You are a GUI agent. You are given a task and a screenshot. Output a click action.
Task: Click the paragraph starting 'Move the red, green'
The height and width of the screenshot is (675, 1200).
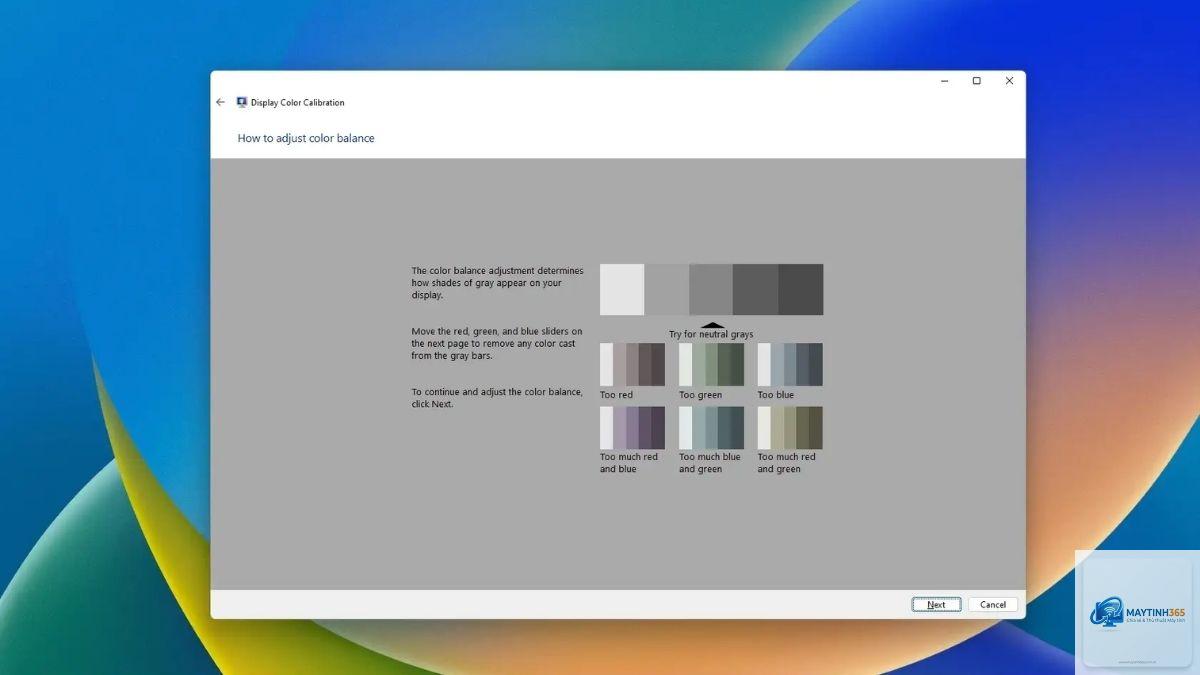[497, 343]
